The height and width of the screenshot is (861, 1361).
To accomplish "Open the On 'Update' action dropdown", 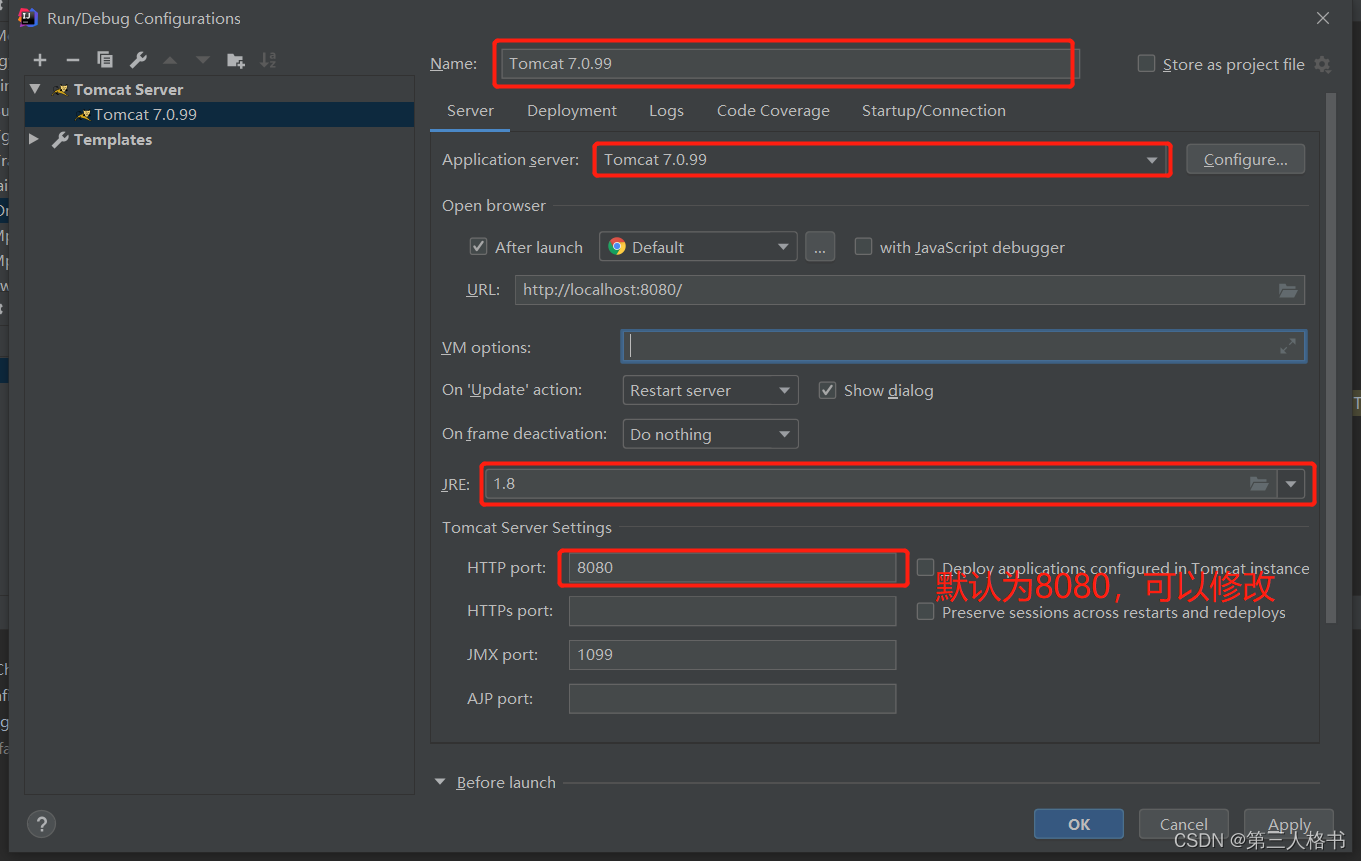I will click(710, 390).
